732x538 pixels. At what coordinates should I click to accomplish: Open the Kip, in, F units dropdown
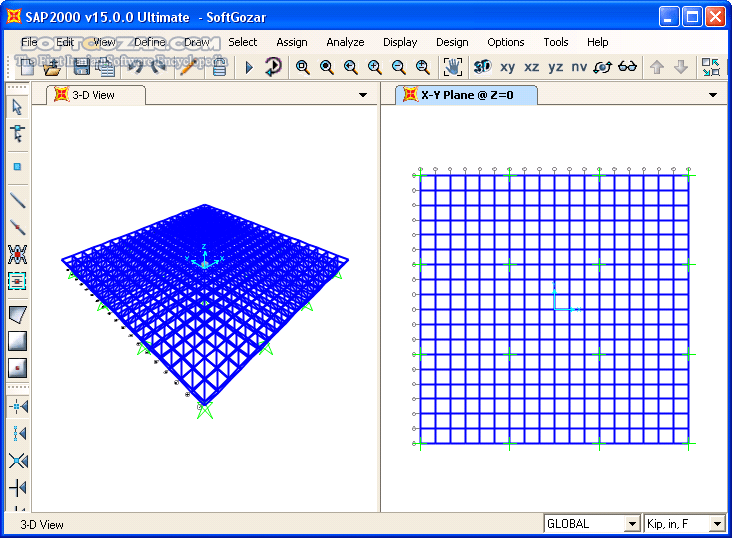[x=716, y=523]
